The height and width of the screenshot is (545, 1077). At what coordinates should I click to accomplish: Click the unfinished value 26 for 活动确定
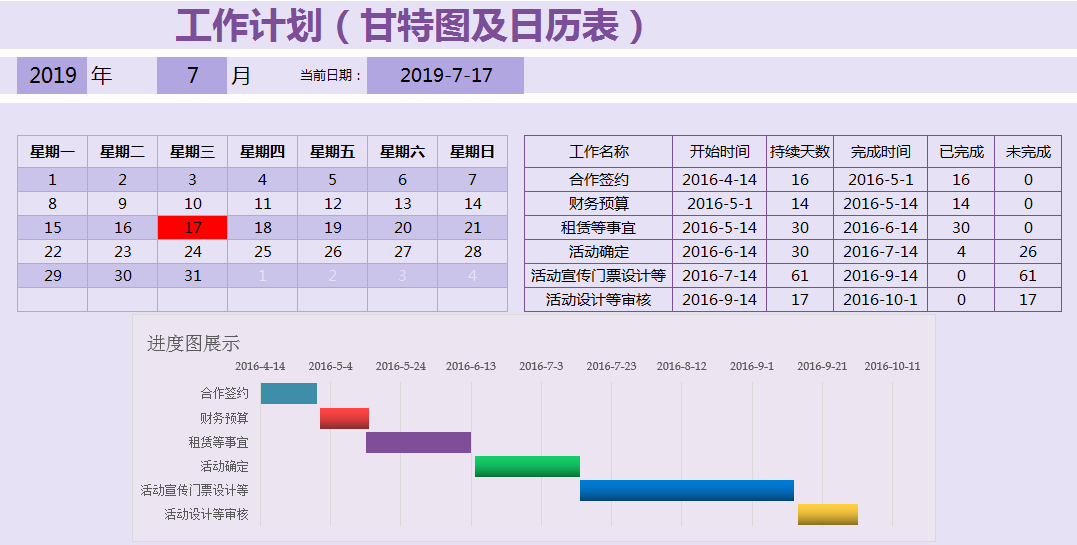[x=1028, y=252]
